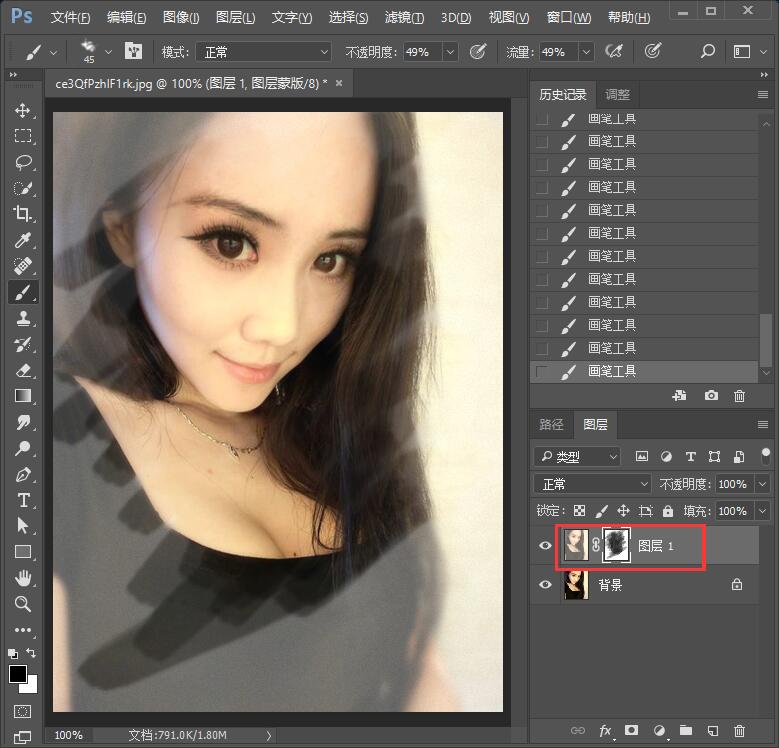Select the Lasso tool
The image size is (779, 748).
click(x=22, y=162)
